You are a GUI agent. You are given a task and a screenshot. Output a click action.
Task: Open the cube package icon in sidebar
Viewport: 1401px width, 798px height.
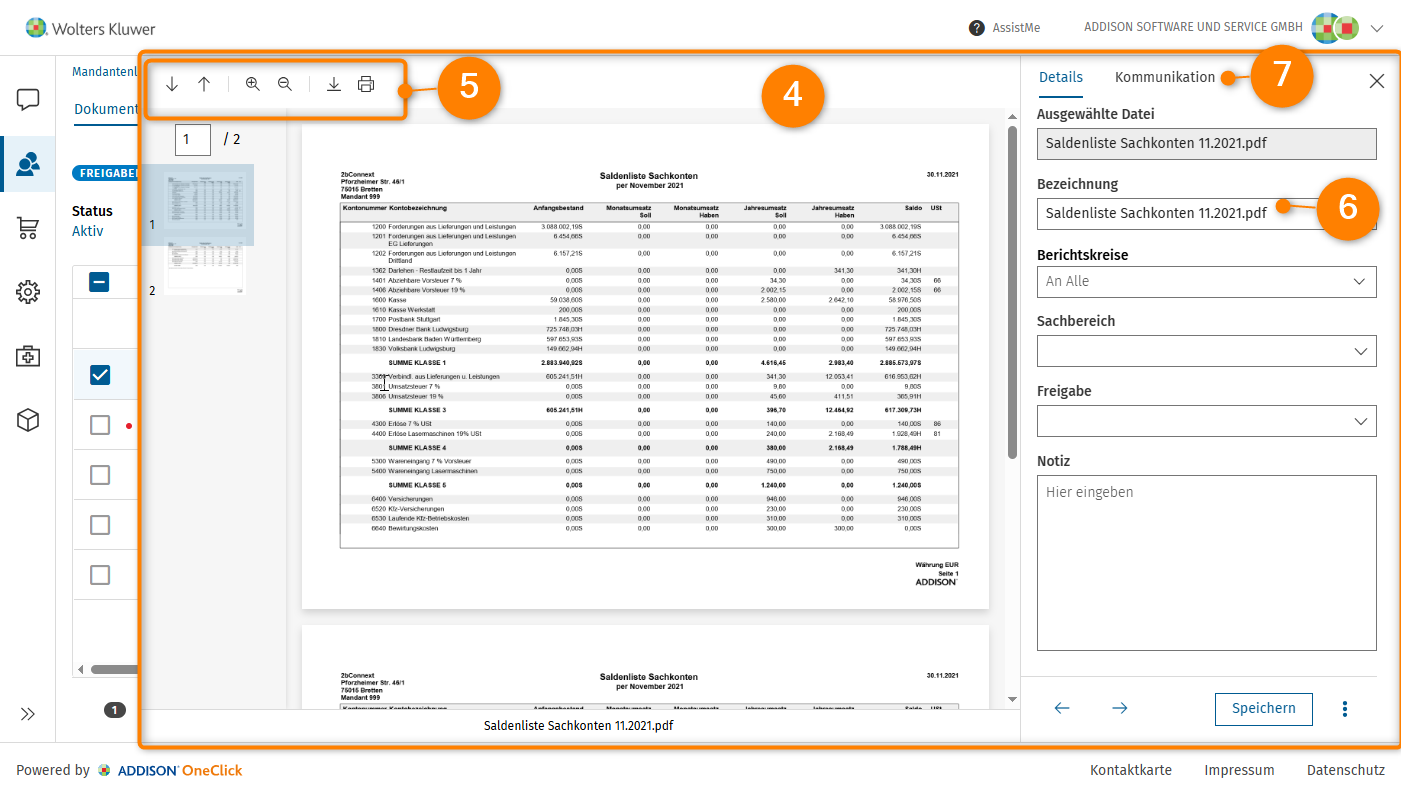(x=28, y=420)
